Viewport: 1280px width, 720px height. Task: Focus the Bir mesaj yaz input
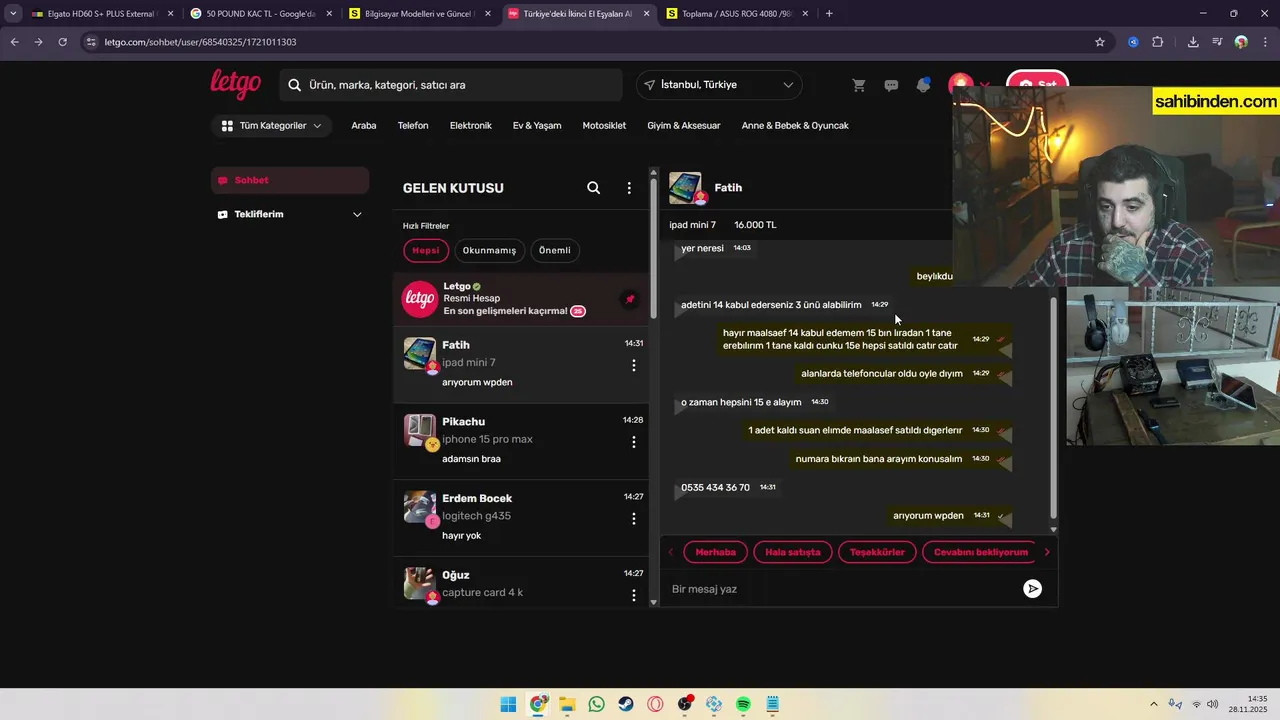coord(840,589)
